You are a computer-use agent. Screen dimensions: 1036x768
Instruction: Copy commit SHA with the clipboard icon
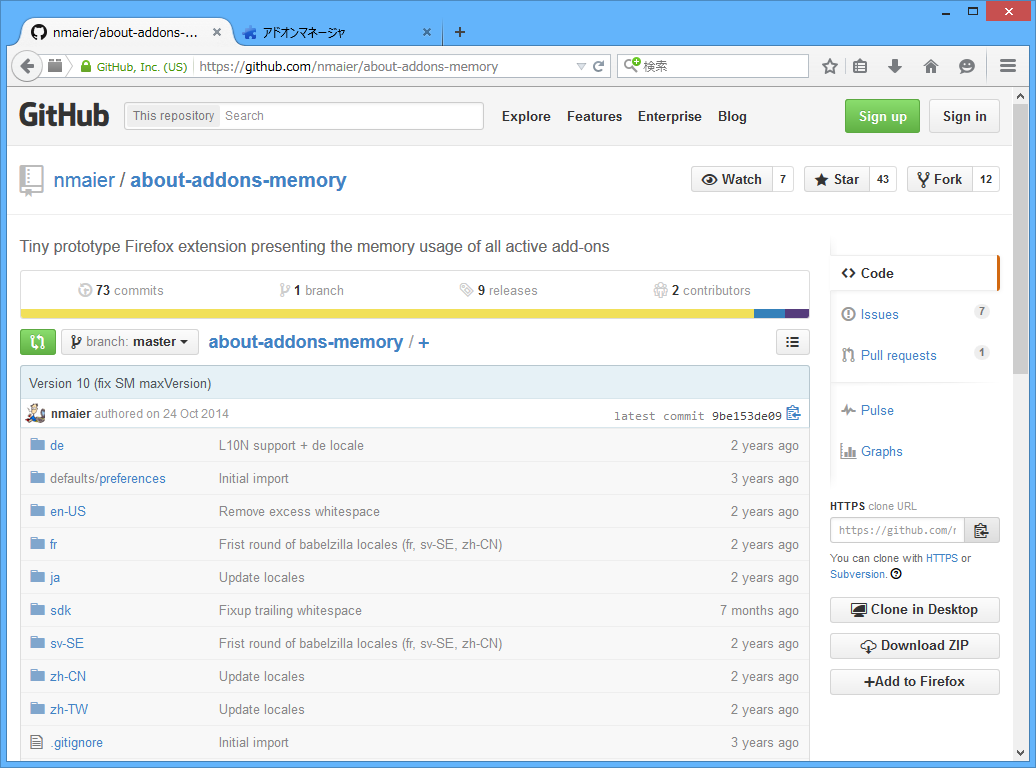coord(793,412)
